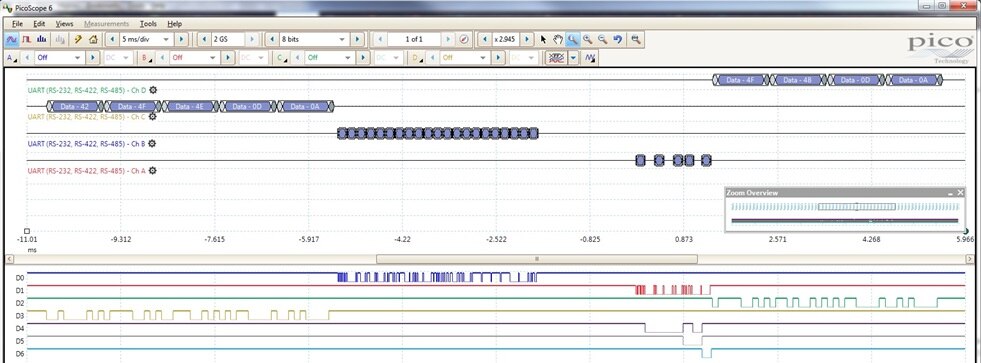
Task: Select Scope mode waveform icon
Action: pyautogui.click(x=11, y=39)
